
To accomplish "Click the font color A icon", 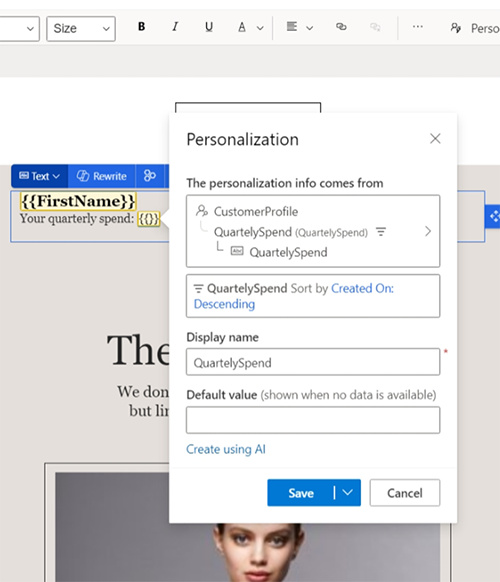I will [242, 27].
